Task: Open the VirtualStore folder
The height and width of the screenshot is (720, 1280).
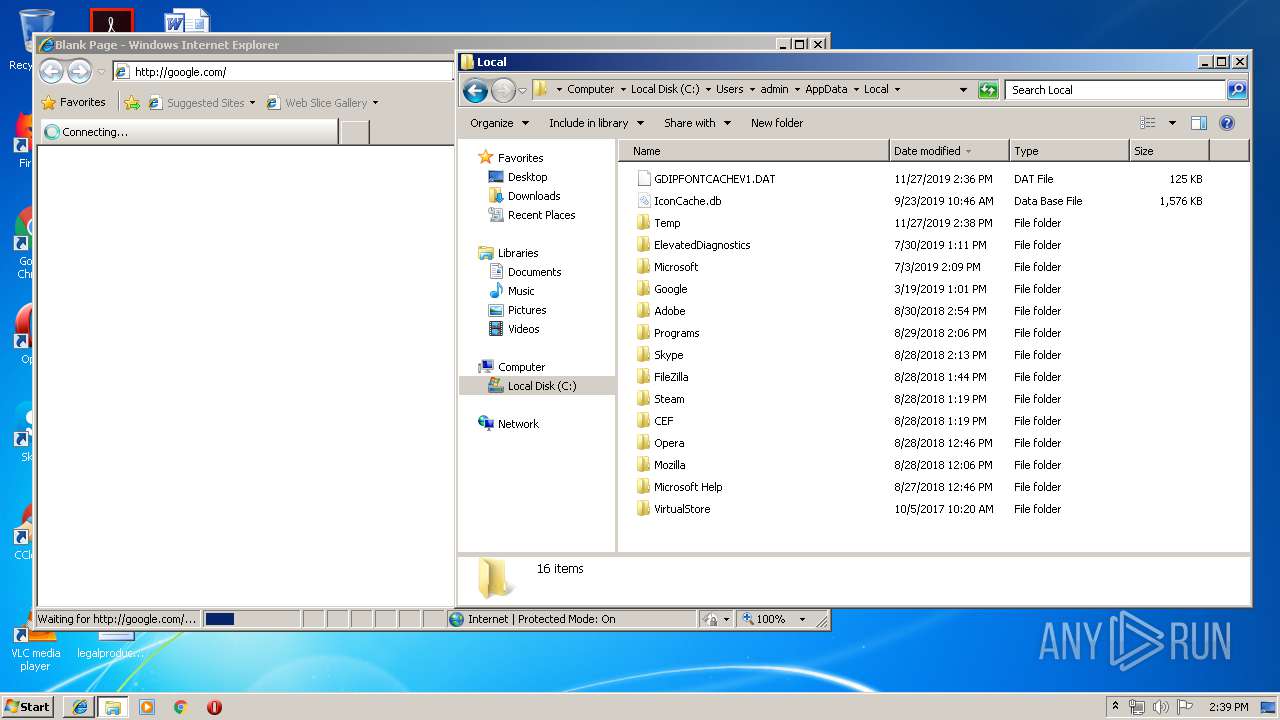Action: pos(673,509)
